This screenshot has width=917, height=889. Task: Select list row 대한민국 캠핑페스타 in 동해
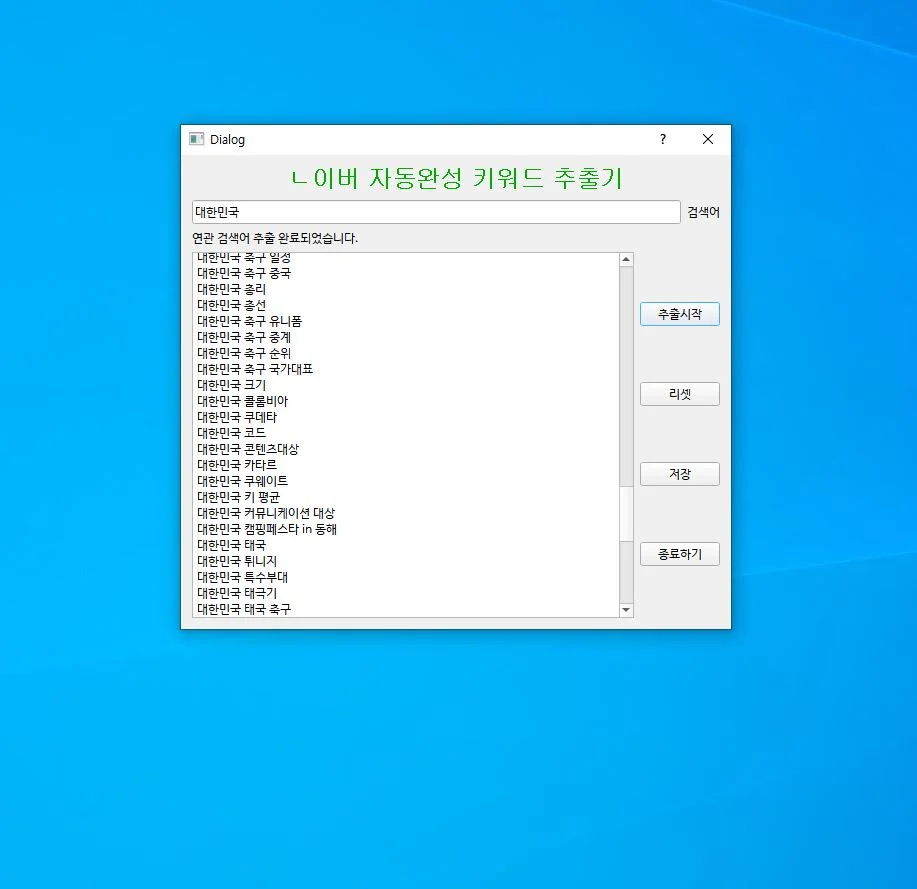click(x=405, y=529)
